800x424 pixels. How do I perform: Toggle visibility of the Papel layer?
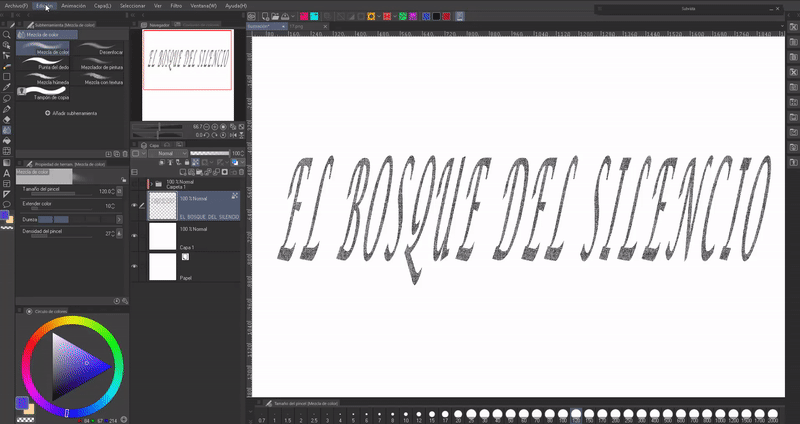click(135, 267)
